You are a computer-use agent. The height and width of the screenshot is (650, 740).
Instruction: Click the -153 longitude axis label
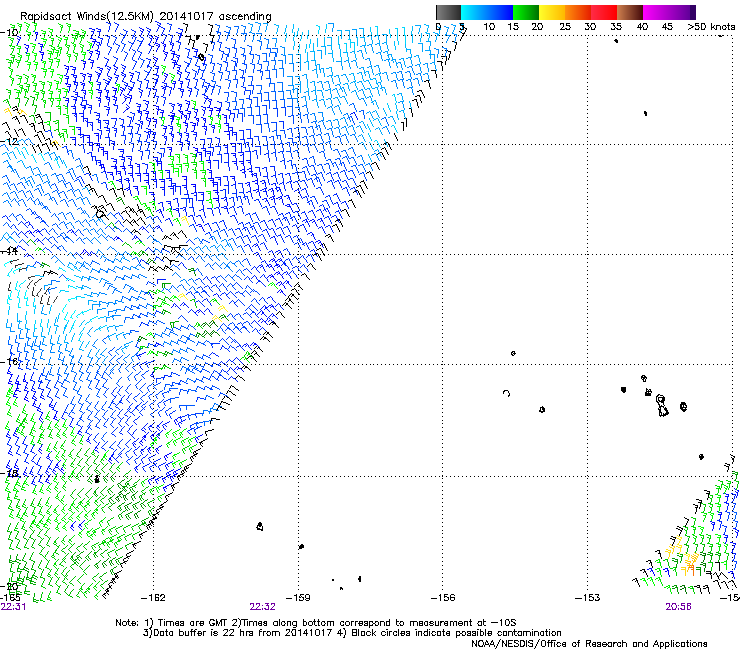coord(588,598)
